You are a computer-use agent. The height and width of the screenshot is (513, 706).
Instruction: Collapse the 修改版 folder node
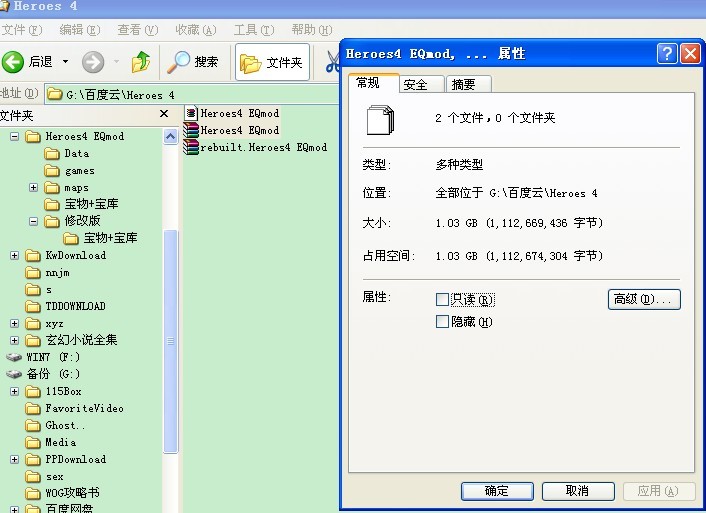pyautogui.click(x=33, y=221)
